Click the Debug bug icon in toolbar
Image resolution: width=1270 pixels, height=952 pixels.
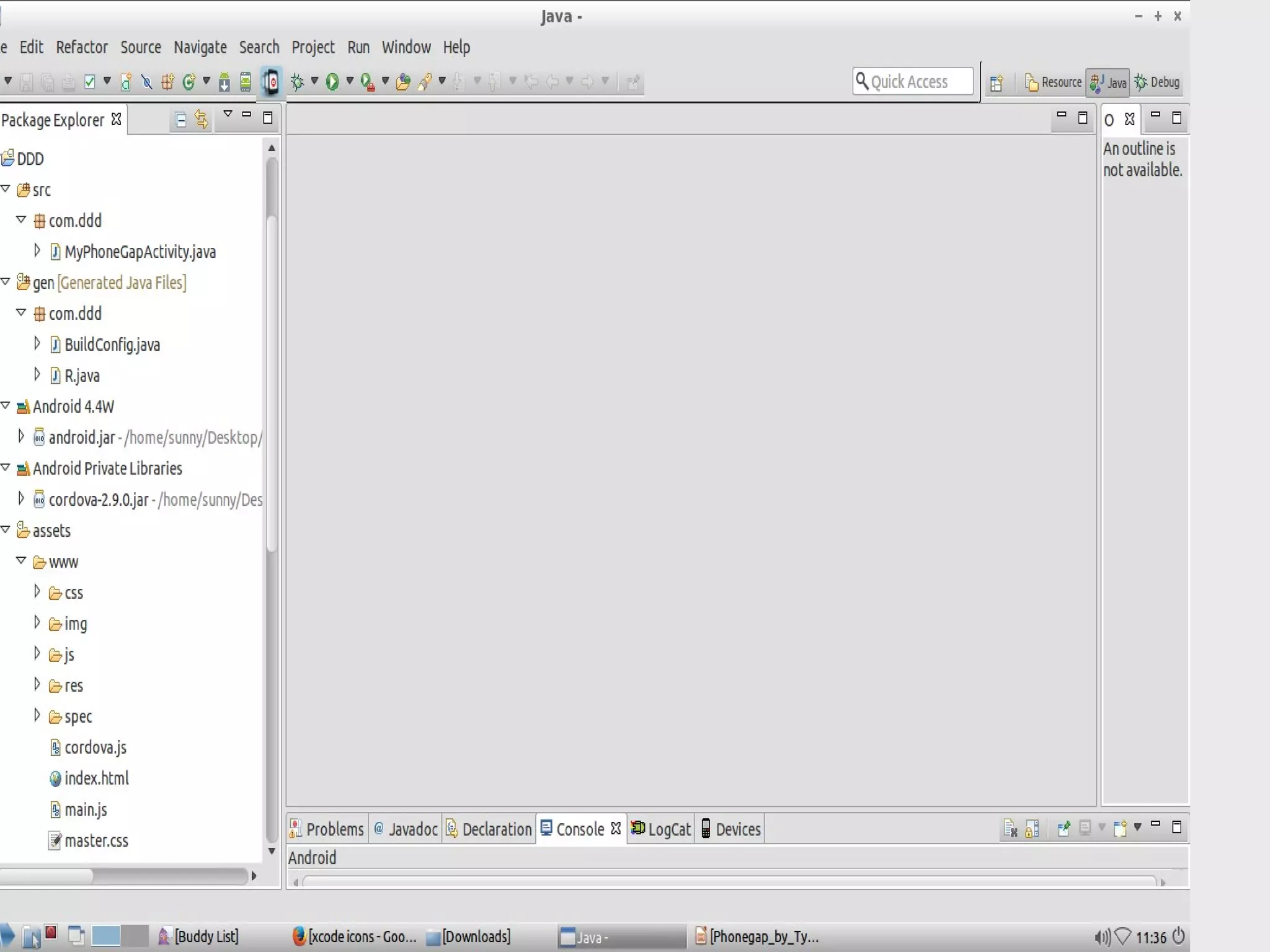tap(297, 82)
